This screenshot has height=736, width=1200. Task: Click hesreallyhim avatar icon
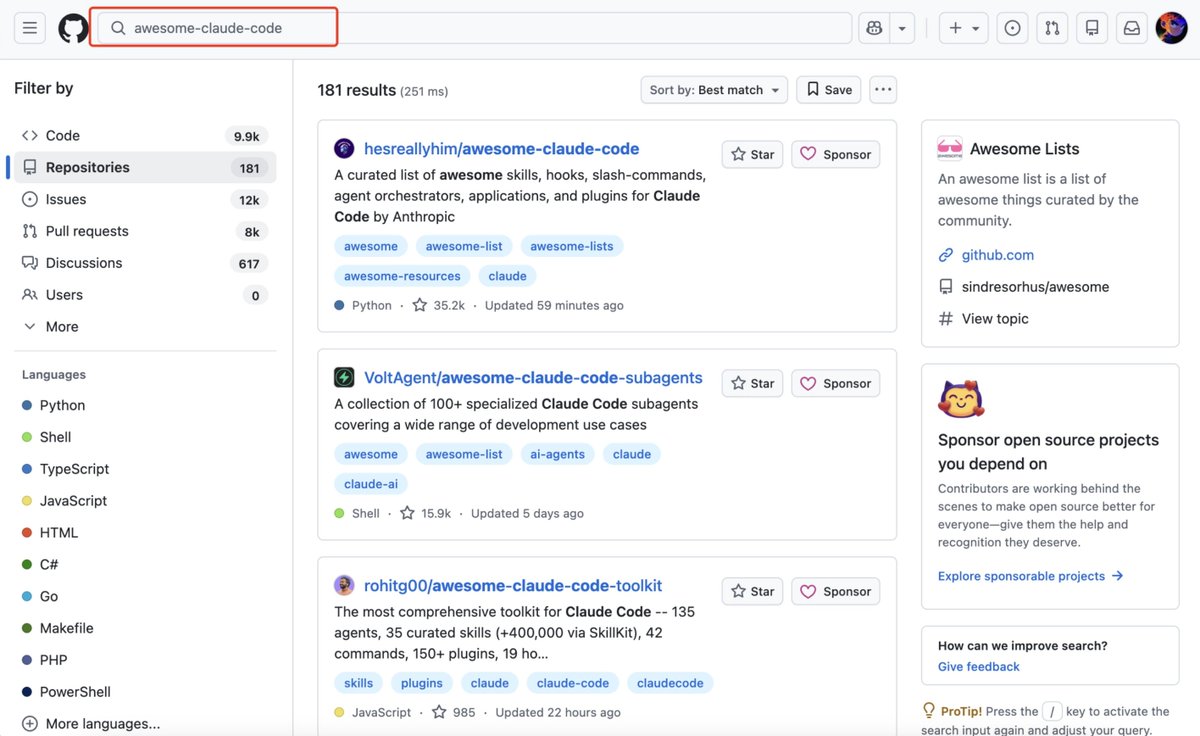click(x=344, y=149)
